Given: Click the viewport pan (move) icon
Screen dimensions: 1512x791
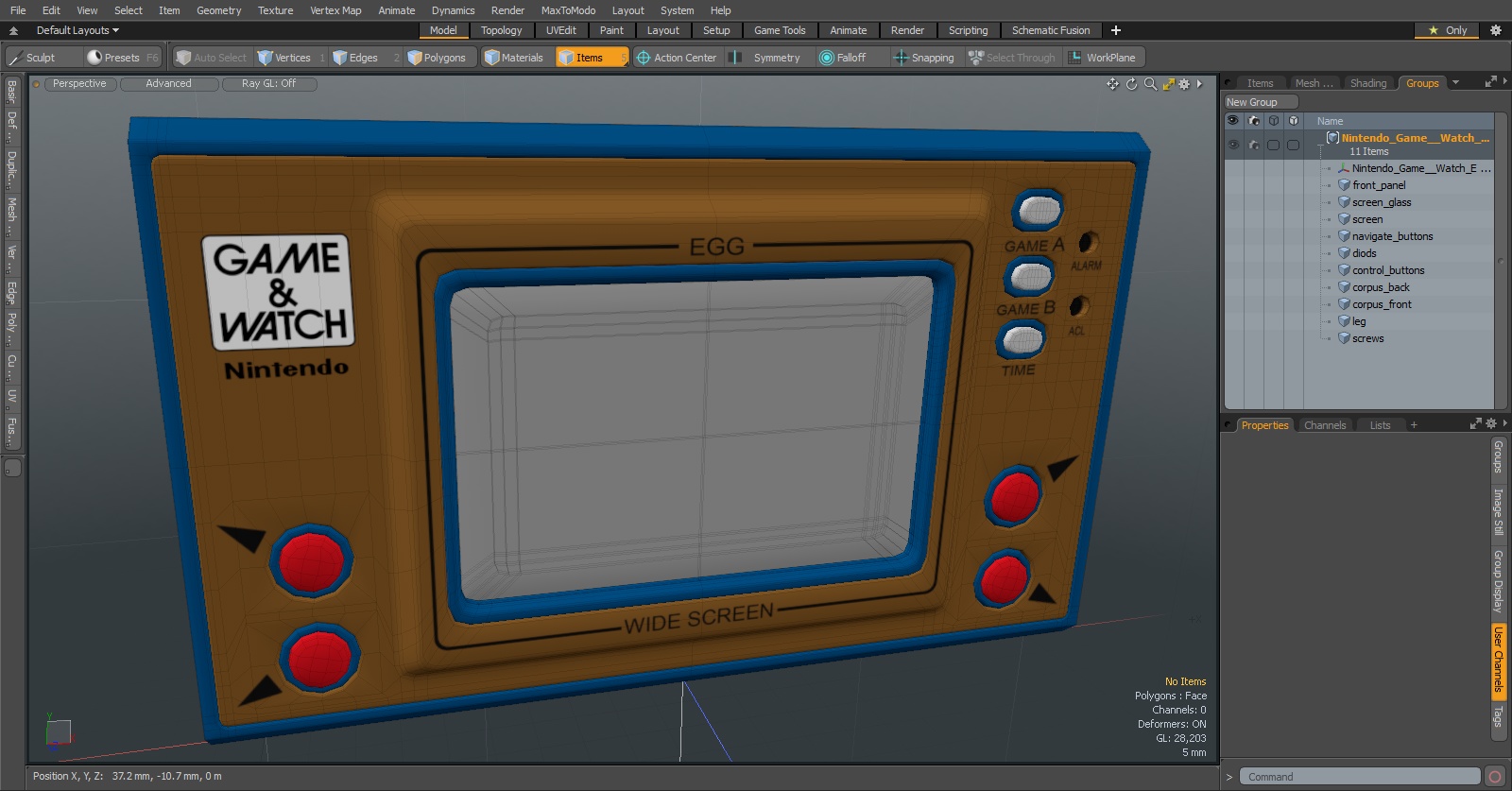Looking at the screenshot, I should [x=1112, y=84].
